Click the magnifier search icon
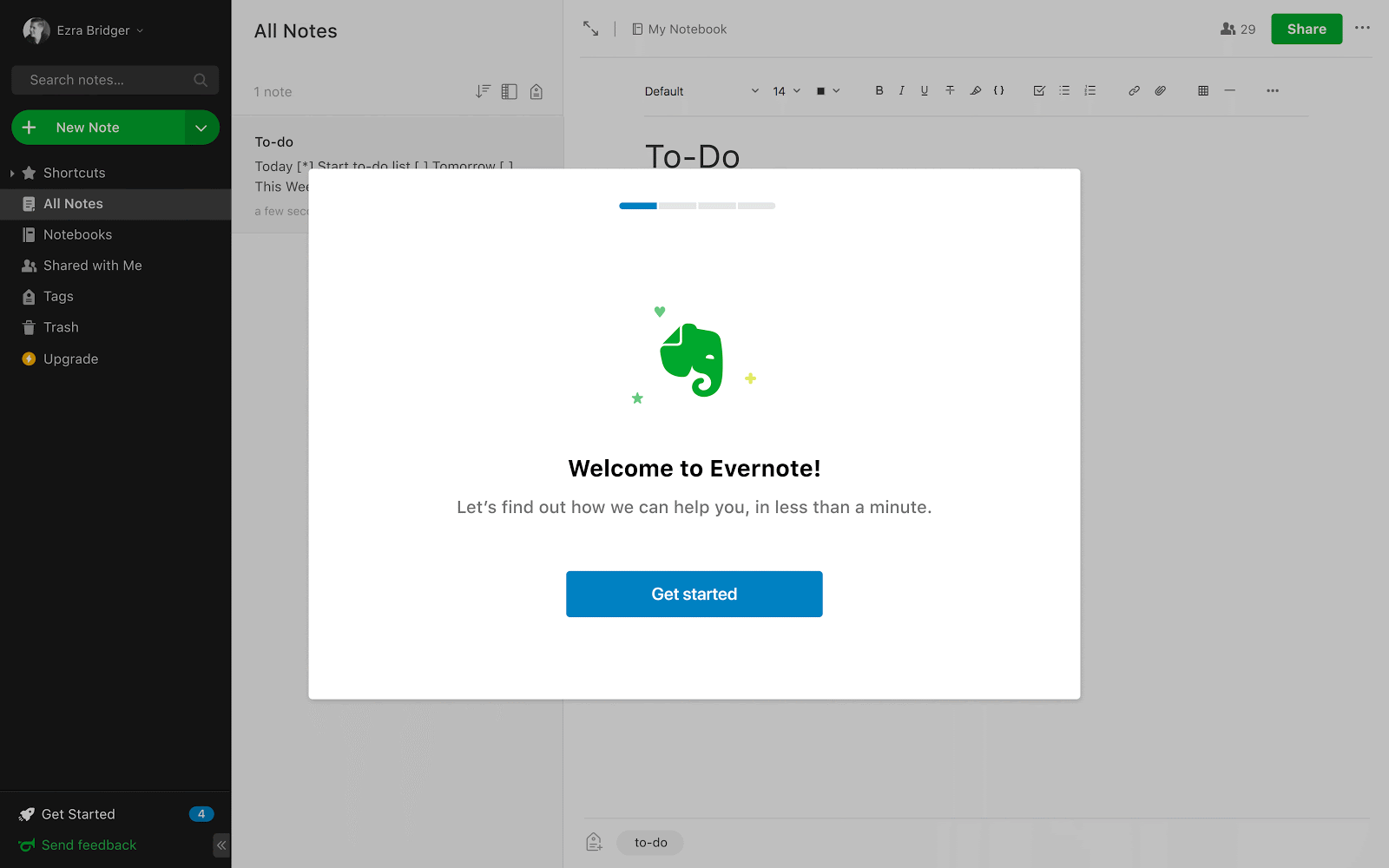Image resolution: width=1389 pixels, height=868 pixels. tap(201, 80)
